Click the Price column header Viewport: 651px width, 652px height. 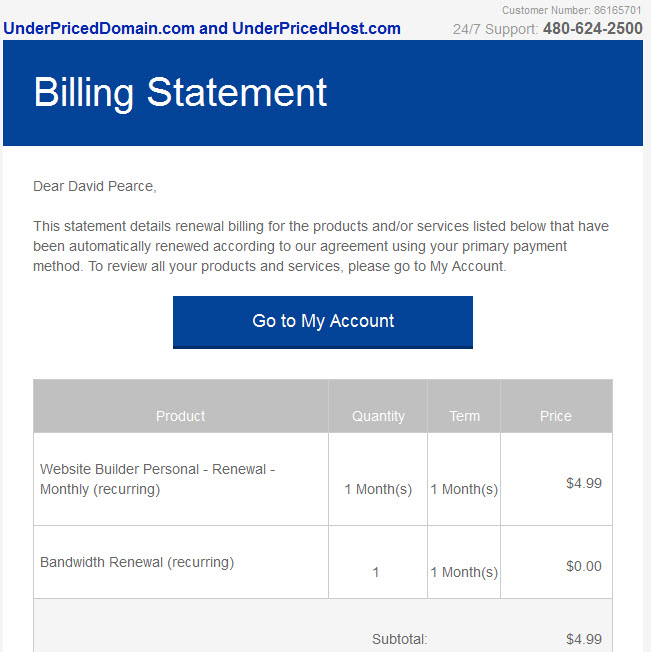(556, 416)
